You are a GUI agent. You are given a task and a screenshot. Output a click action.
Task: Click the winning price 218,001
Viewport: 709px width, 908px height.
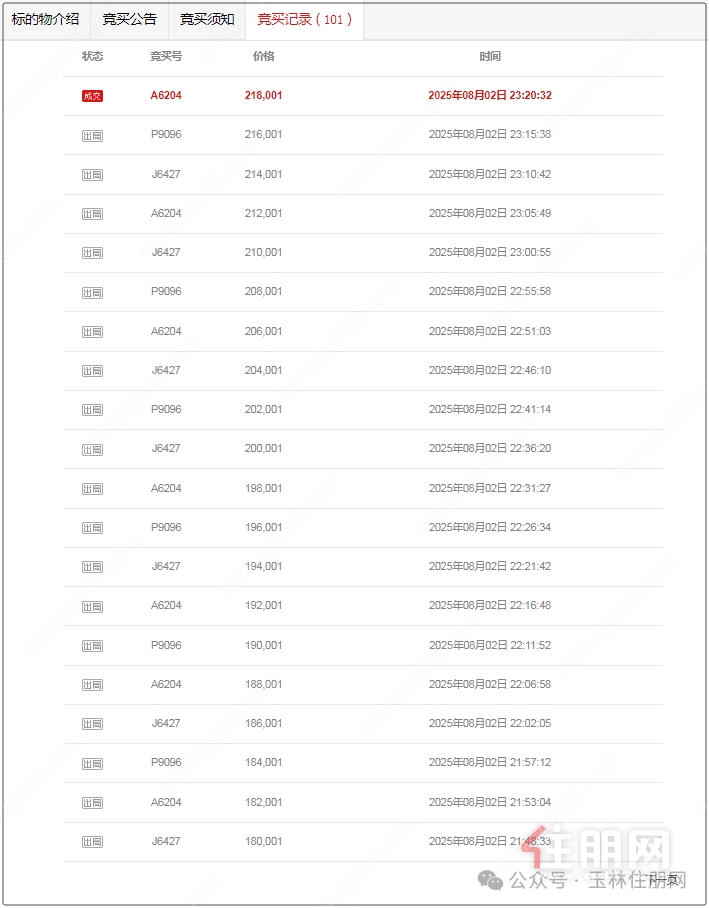(x=264, y=96)
